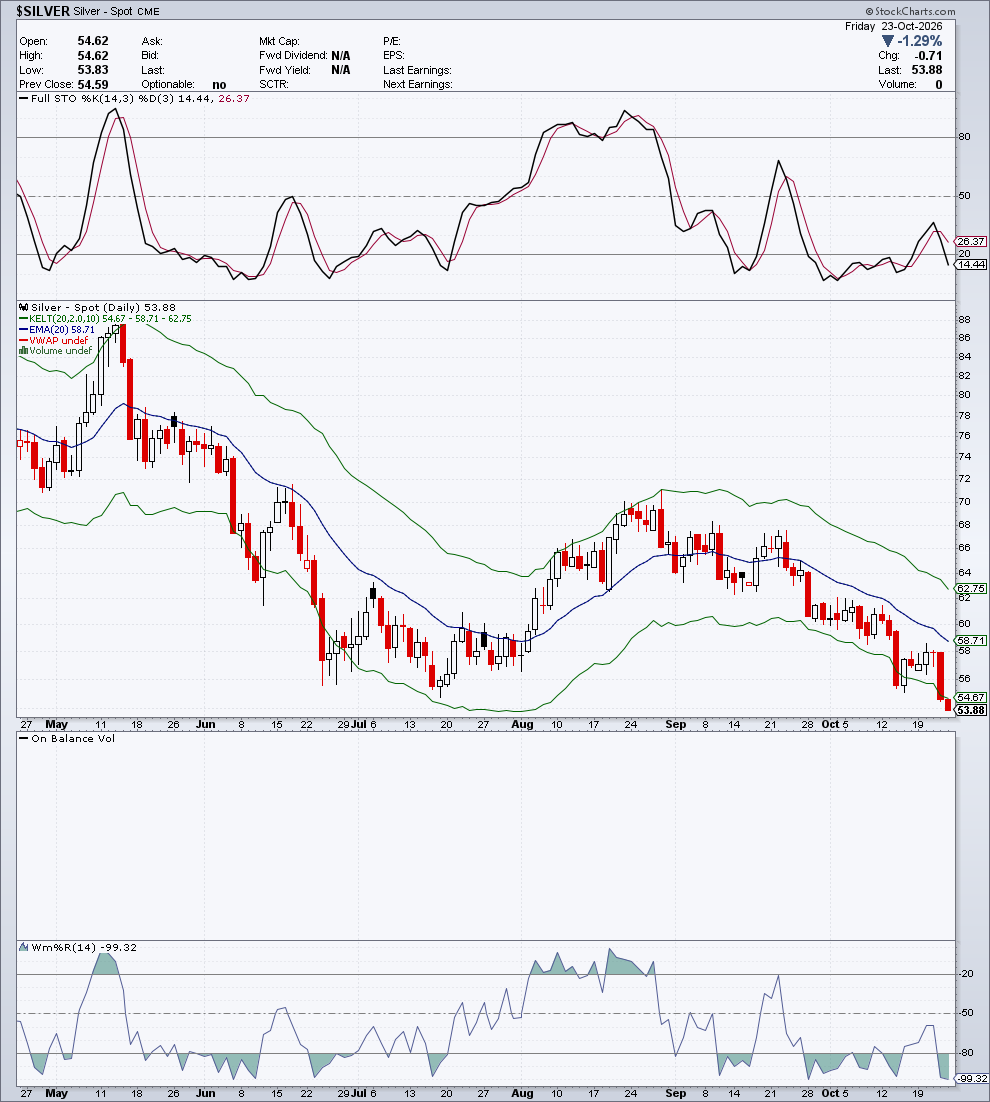Click the 58.71 EMA flag on price axis
This screenshot has width=990, height=1102.
[971, 640]
